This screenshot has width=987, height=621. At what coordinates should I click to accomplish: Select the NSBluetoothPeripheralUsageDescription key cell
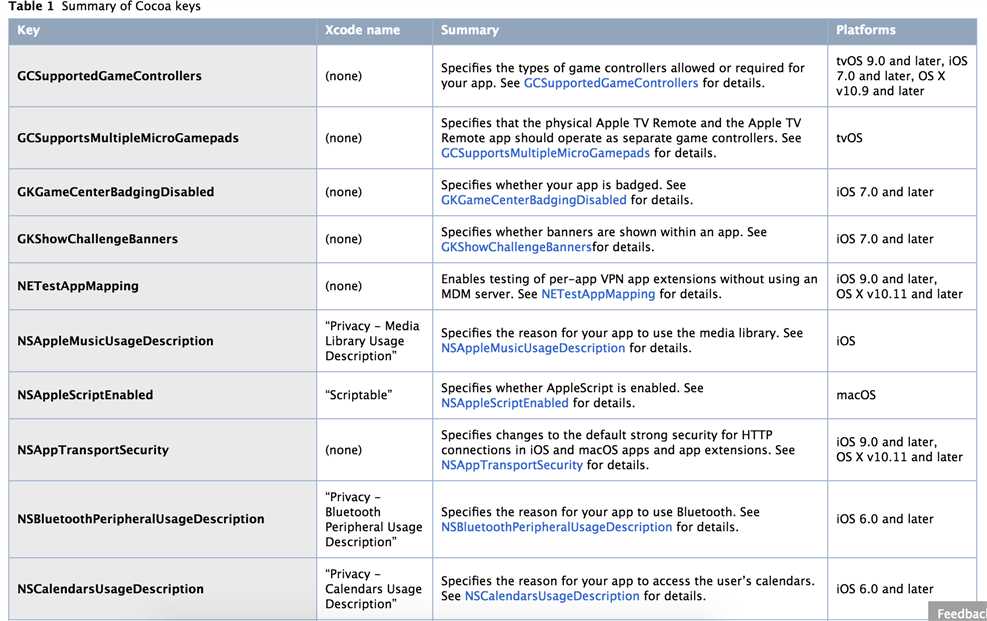pyautogui.click(x=162, y=519)
